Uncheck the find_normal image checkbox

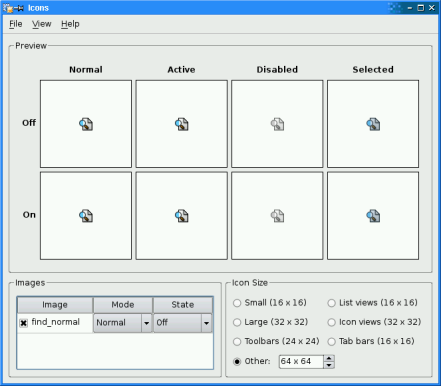(x=23, y=323)
